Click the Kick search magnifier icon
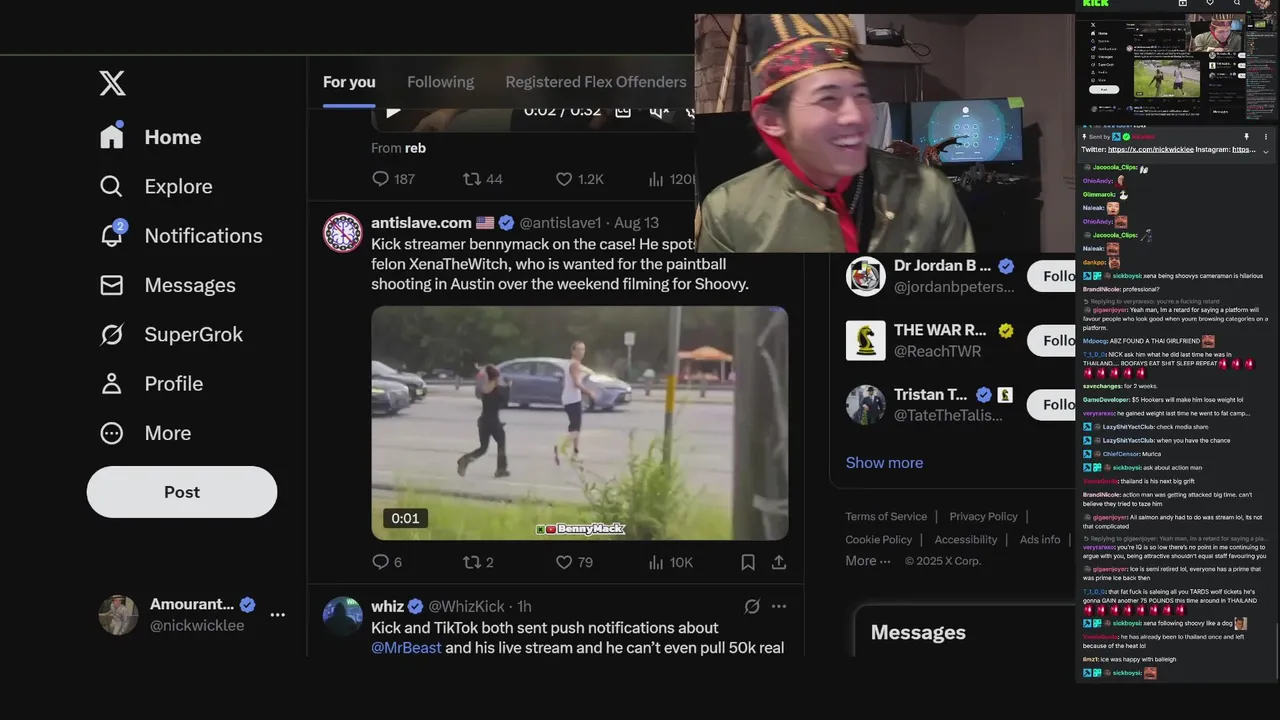The image size is (1280, 720). click(1236, 3)
